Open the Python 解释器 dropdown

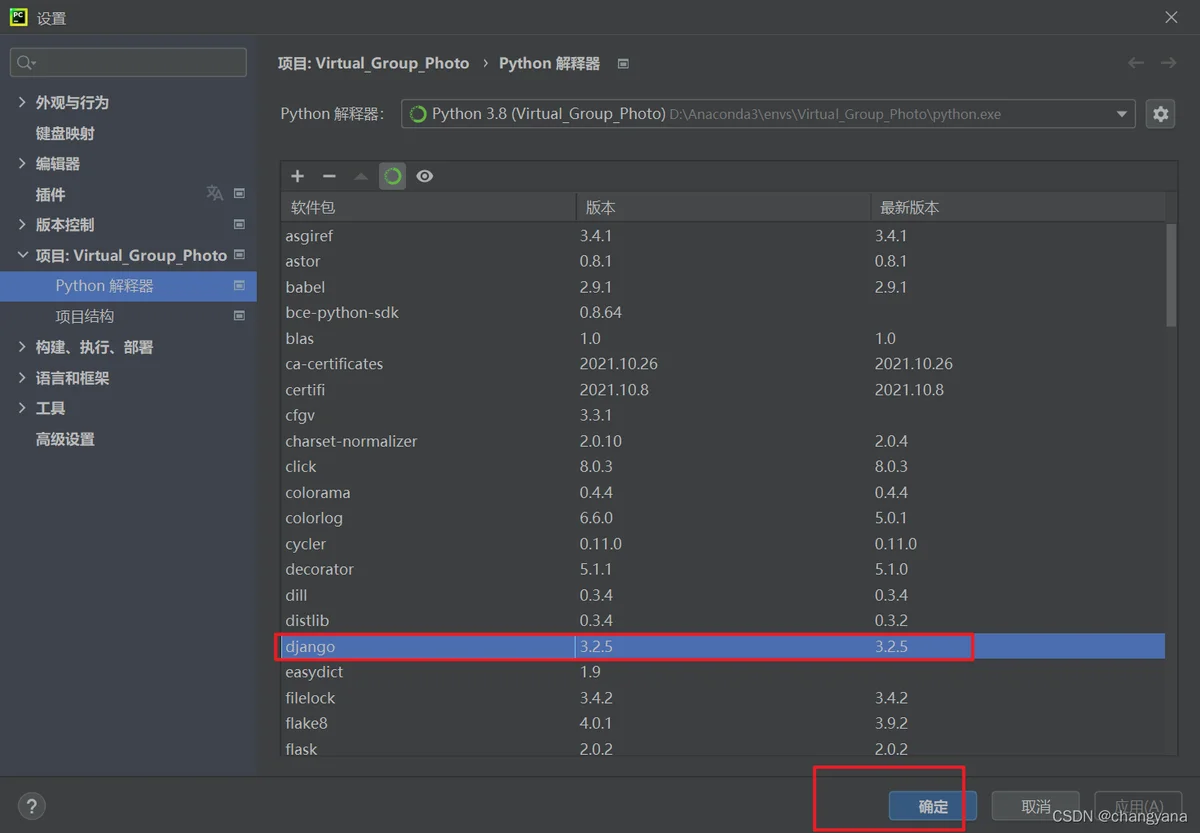(x=768, y=114)
